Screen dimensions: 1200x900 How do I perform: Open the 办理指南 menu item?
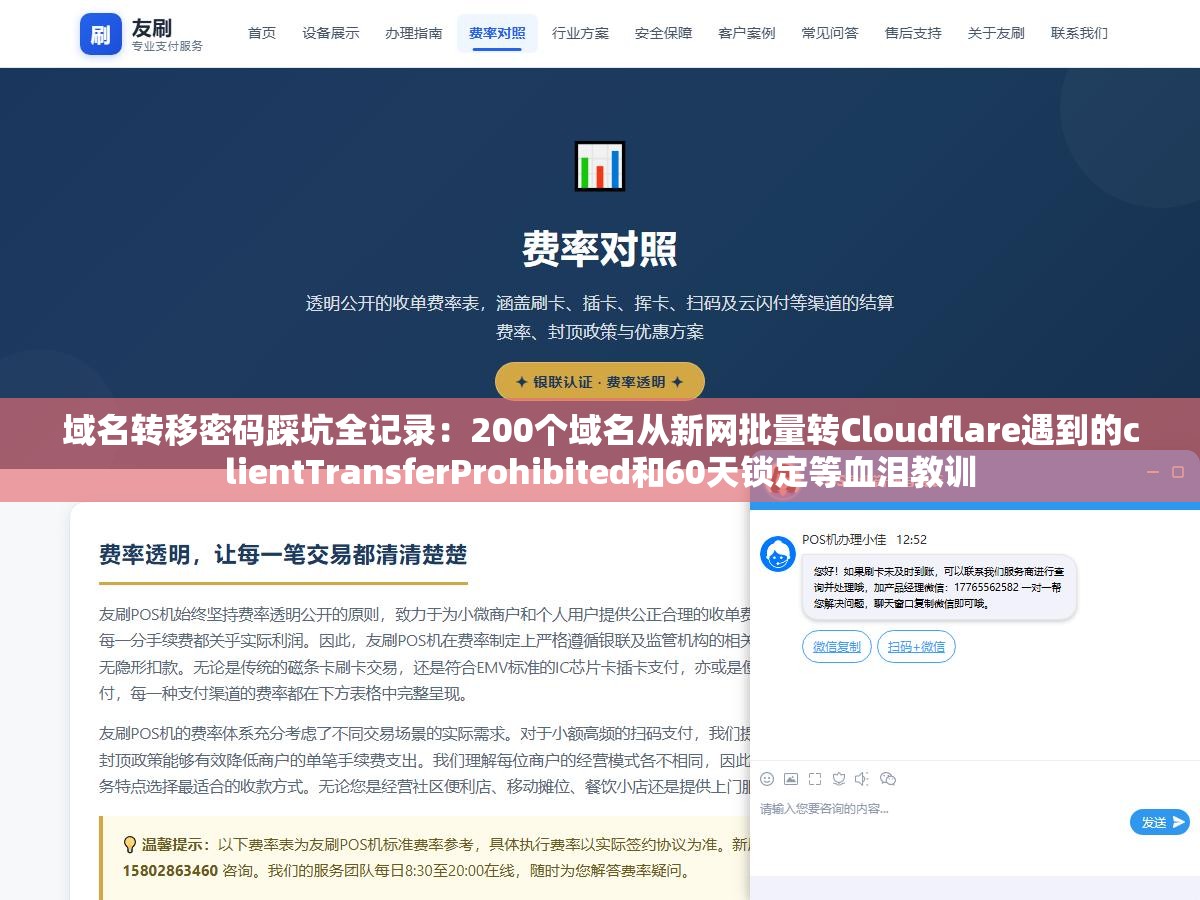click(414, 33)
